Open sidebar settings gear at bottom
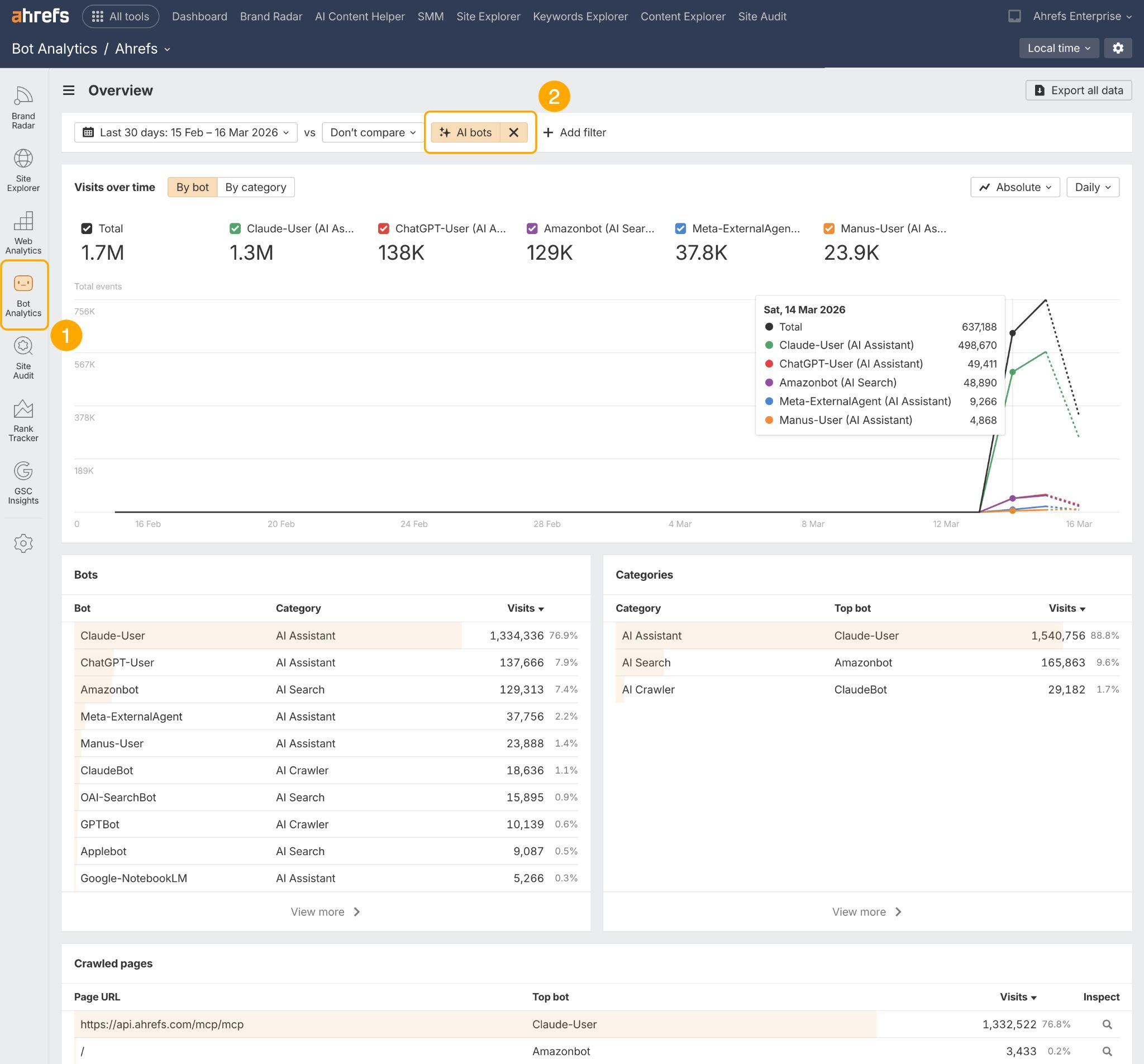 (23, 543)
